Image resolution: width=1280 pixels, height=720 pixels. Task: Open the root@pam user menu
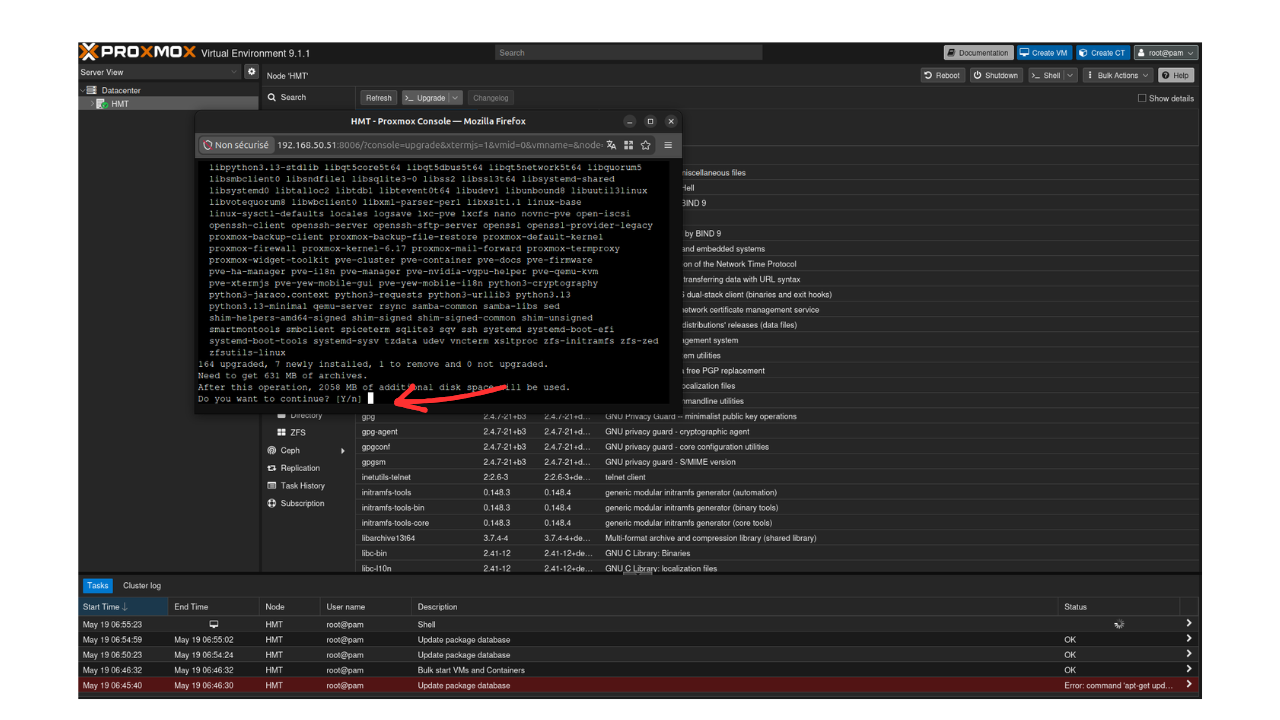tap(1166, 53)
